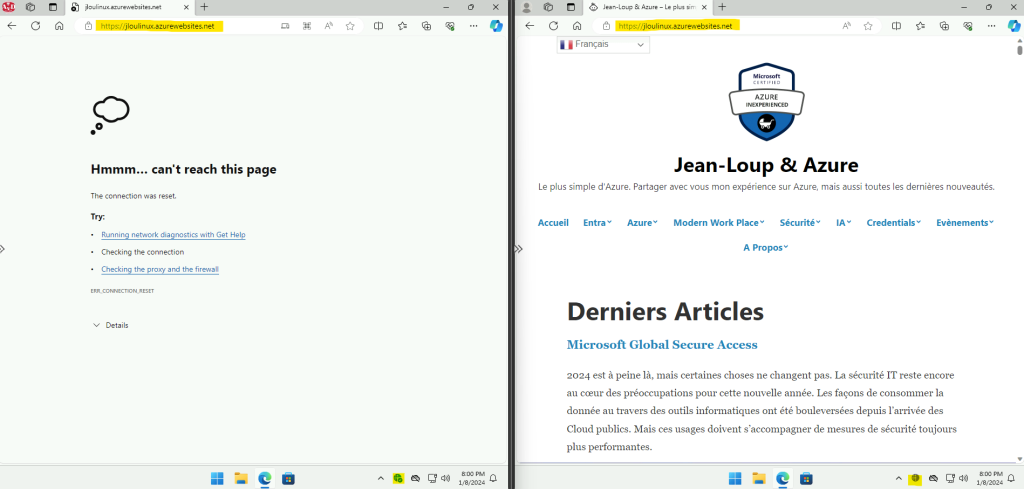This screenshot has width=1024, height=489.
Task: Open a new tab in the left browser
Action: pyautogui.click(x=204, y=7)
